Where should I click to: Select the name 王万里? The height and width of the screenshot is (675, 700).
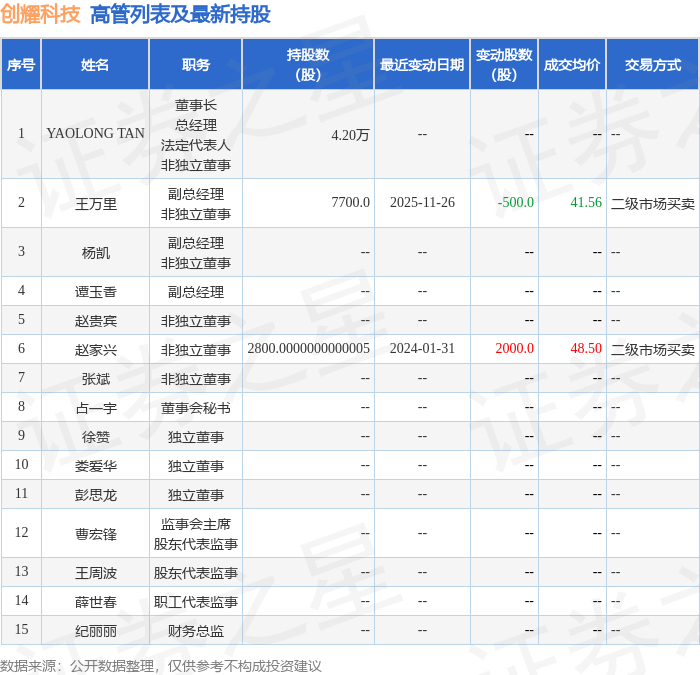tap(96, 204)
